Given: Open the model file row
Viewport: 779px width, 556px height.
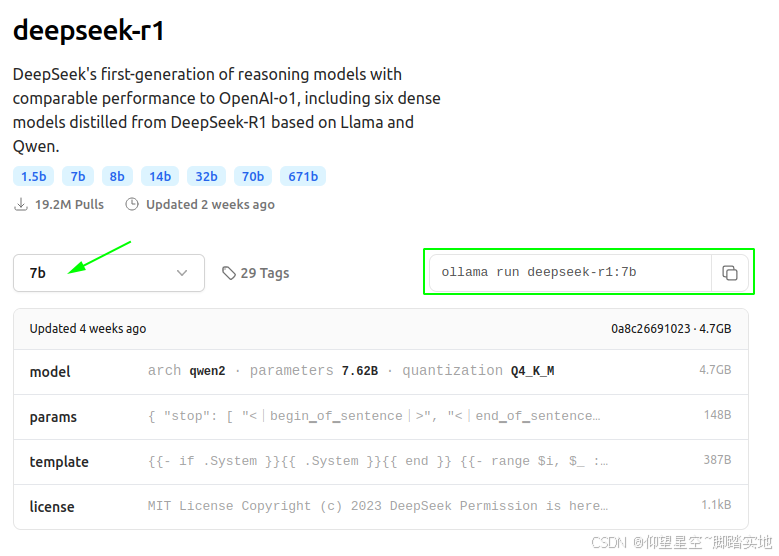Looking at the screenshot, I should (381, 372).
